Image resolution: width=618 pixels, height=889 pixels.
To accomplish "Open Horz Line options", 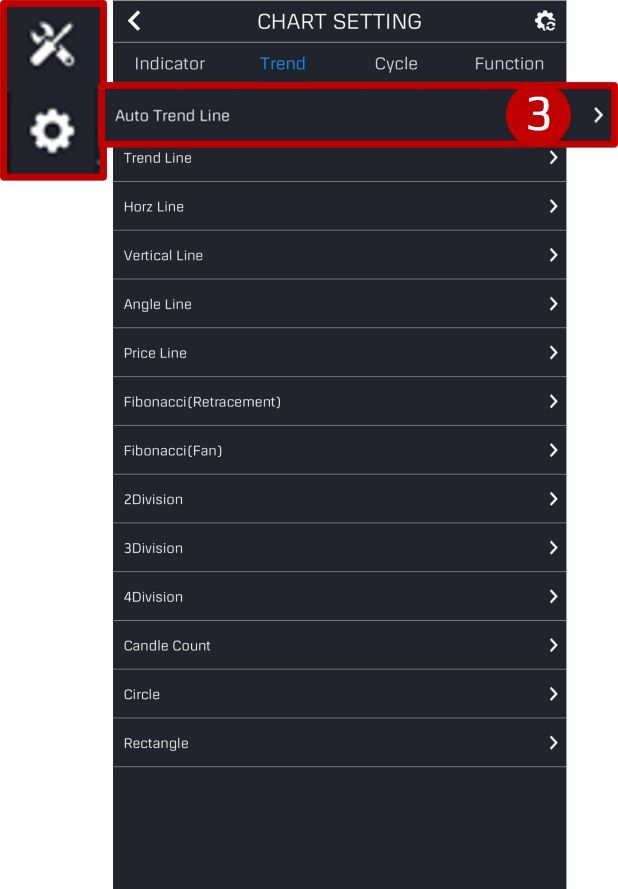I will 340,206.
